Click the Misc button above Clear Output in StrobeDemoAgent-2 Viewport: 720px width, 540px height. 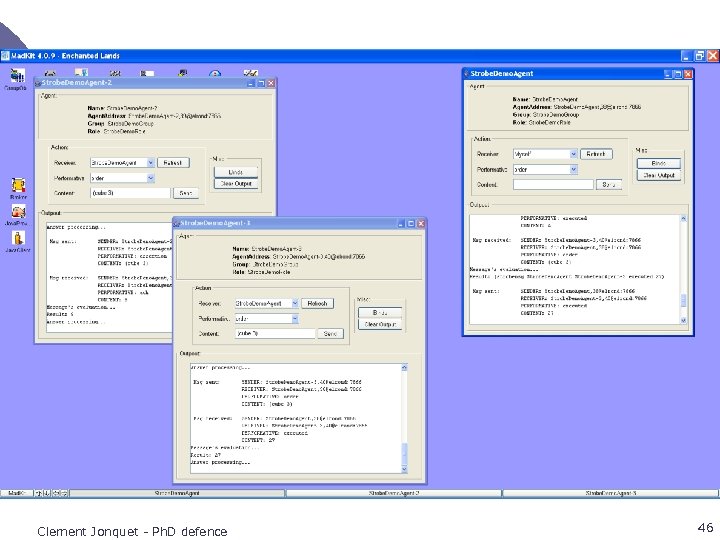(x=236, y=172)
